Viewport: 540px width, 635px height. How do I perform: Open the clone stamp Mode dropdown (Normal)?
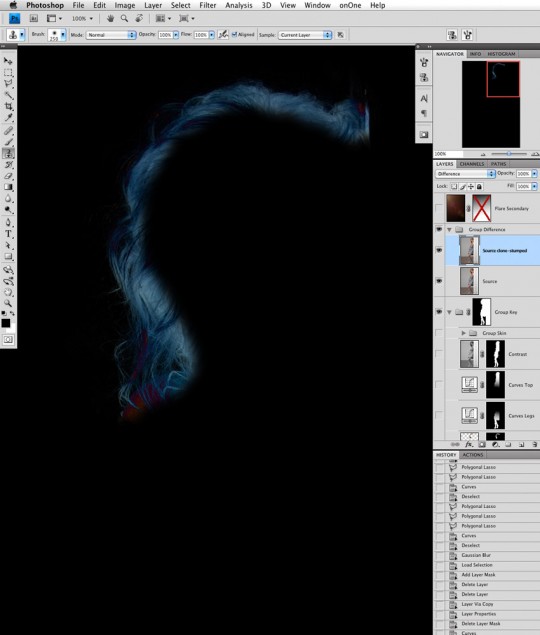[111, 35]
